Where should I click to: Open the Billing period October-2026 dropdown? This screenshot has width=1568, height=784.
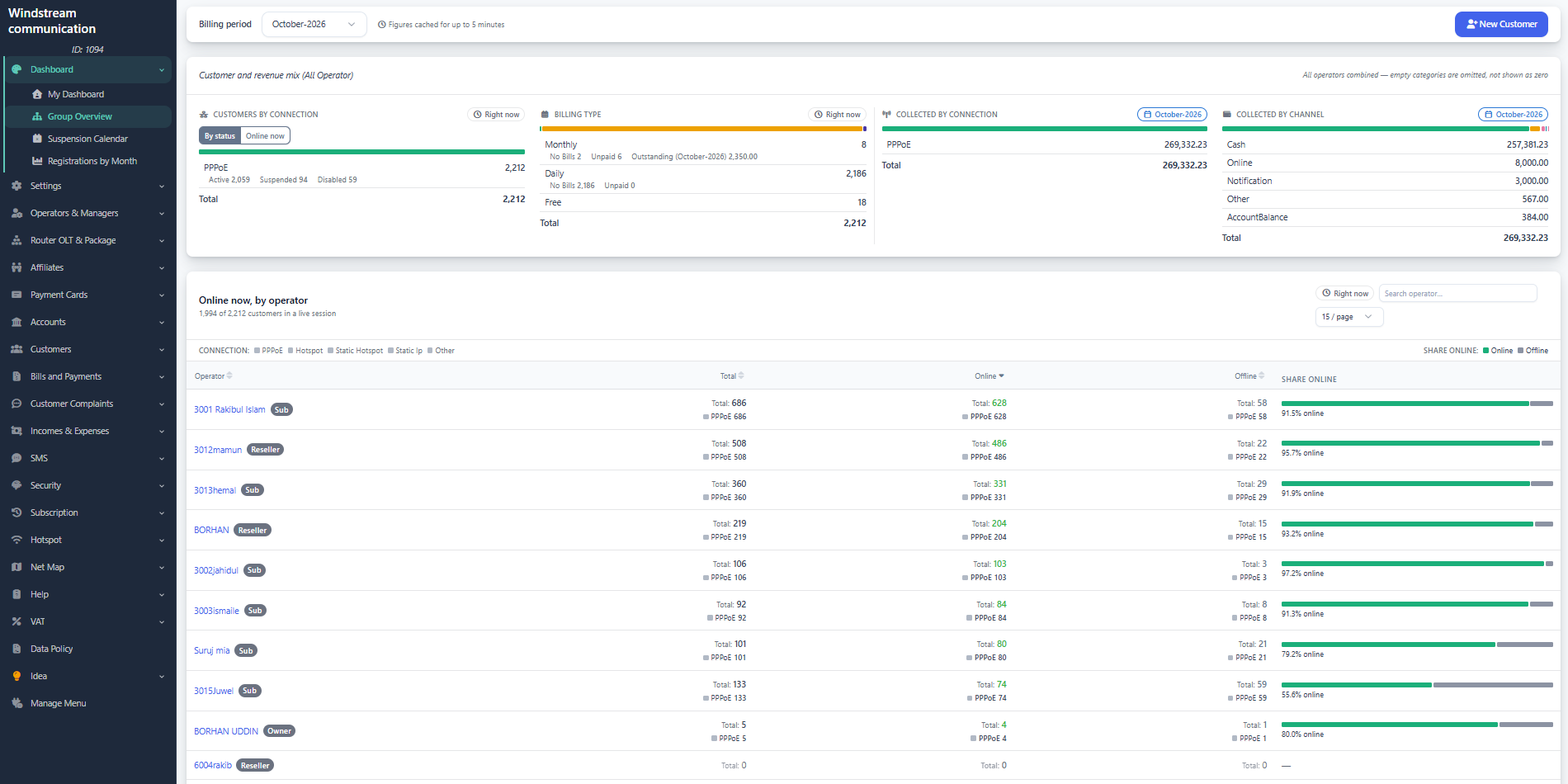click(x=314, y=25)
